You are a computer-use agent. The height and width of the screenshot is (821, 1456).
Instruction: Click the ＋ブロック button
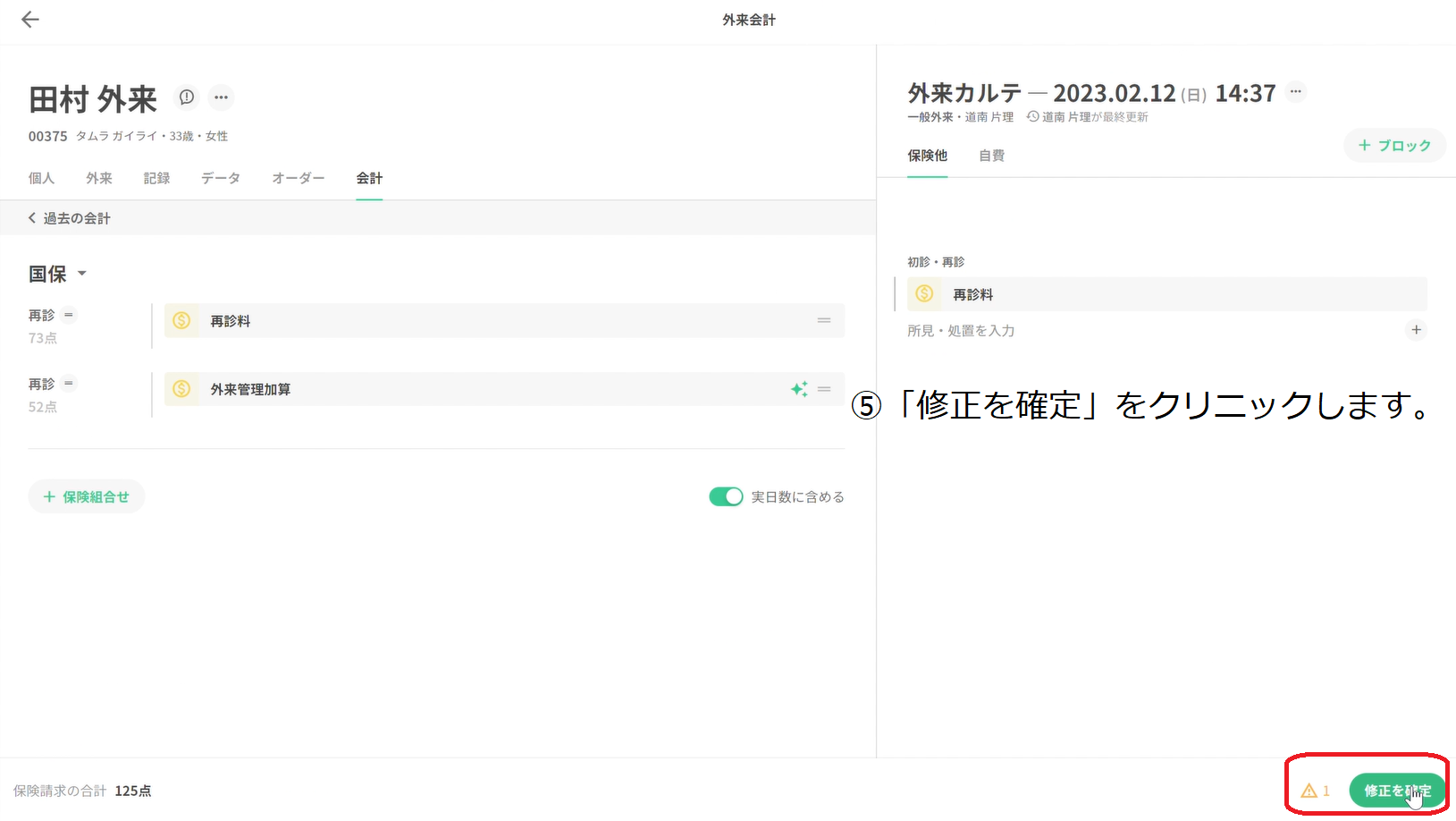[x=1394, y=145]
